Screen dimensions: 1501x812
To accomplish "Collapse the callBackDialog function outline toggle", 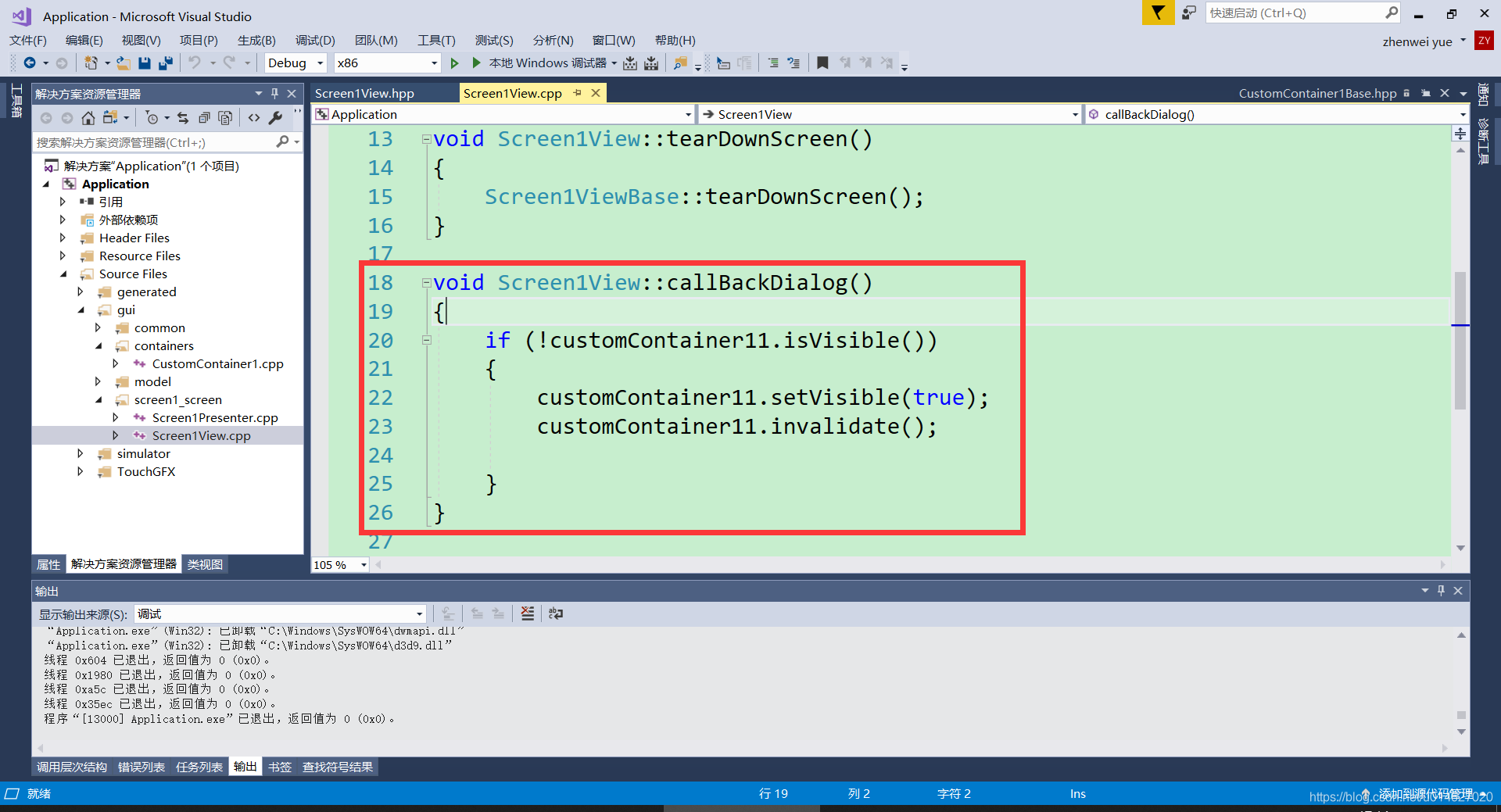I will [427, 283].
